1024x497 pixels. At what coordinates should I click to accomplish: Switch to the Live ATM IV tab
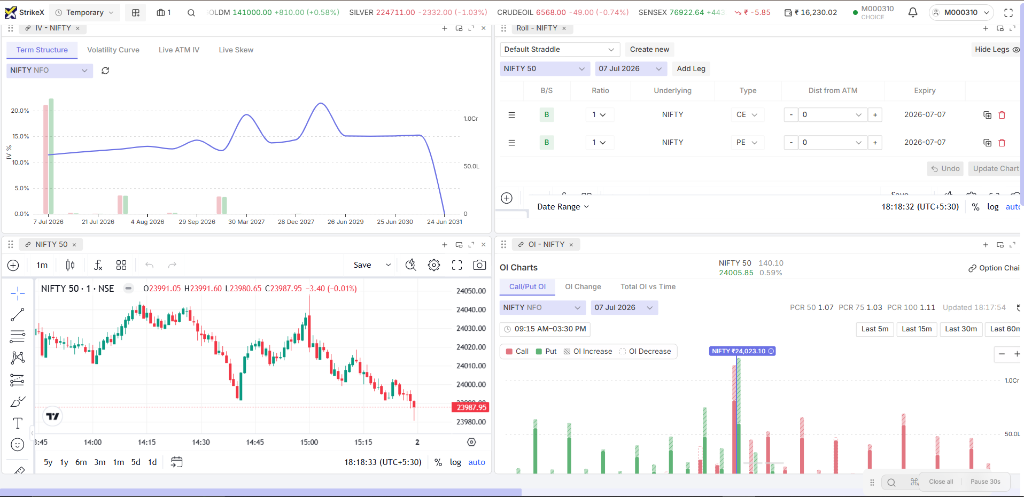[x=178, y=50]
